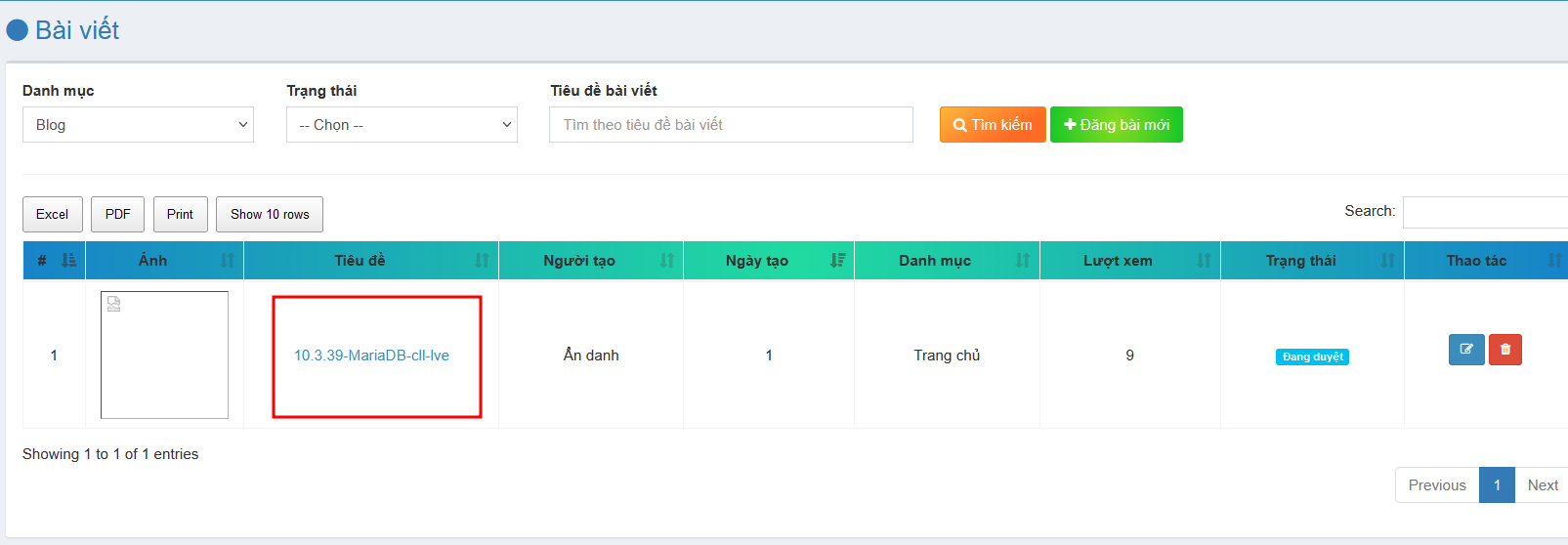Click the Lượt xem value 9
1568x545 pixels.
pyautogui.click(x=1130, y=356)
